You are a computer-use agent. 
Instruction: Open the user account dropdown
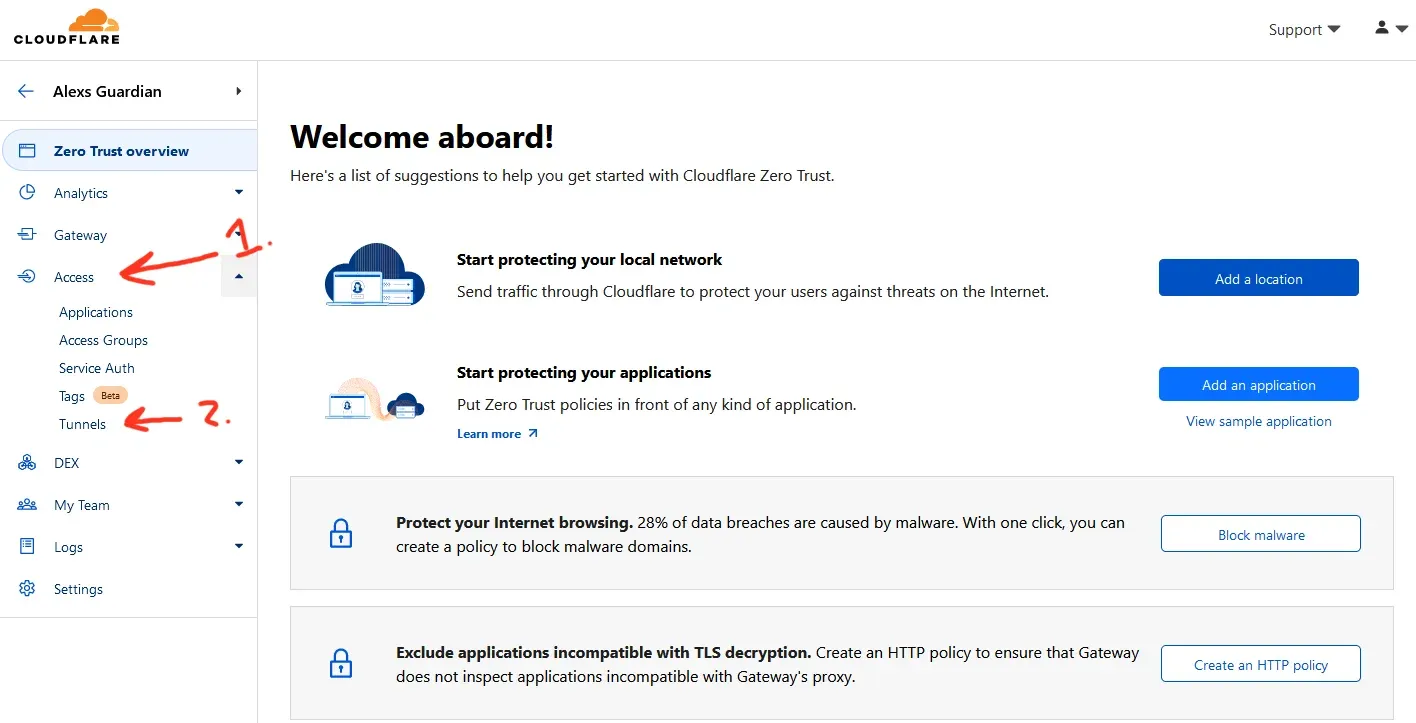pyautogui.click(x=1390, y=29)
